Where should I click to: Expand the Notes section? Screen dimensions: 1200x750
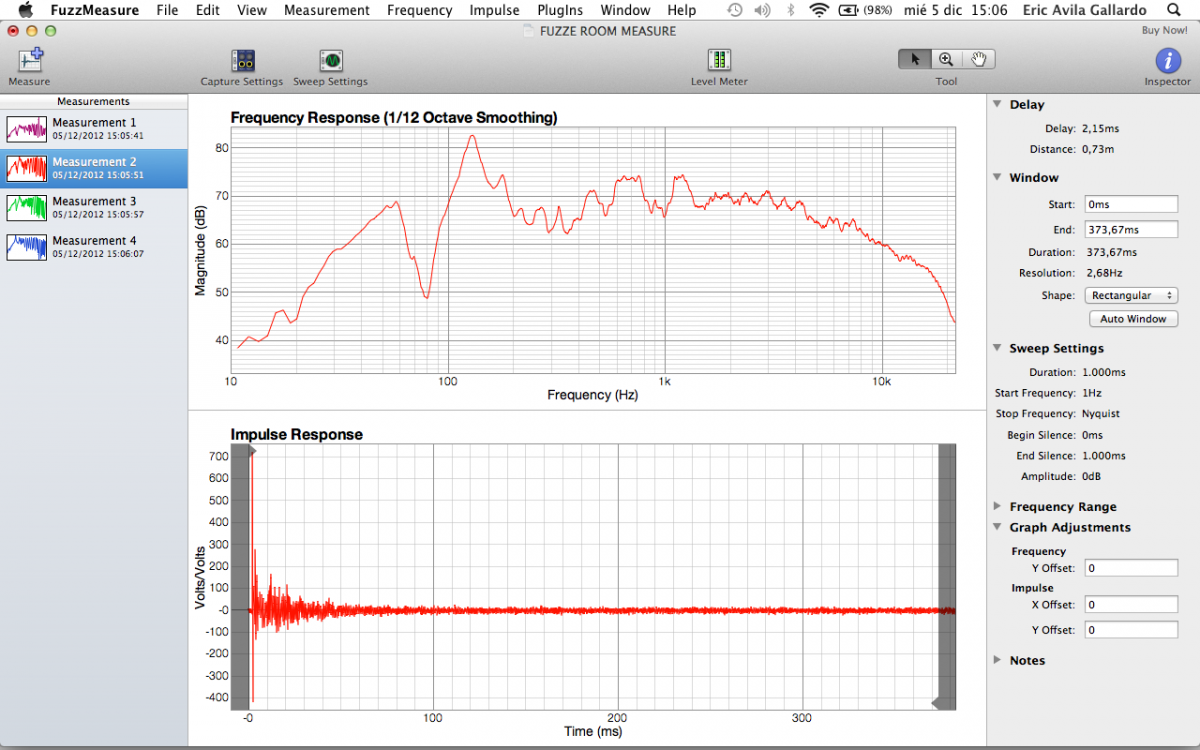(997, 660)
